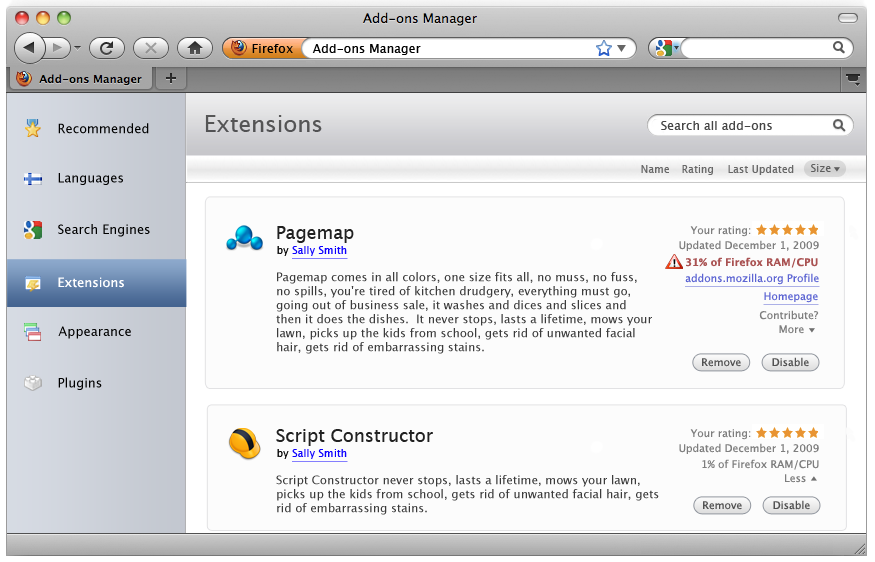Bookmark page with the star icon
This screenshot has height=562, width=875.
click(603, 49)
